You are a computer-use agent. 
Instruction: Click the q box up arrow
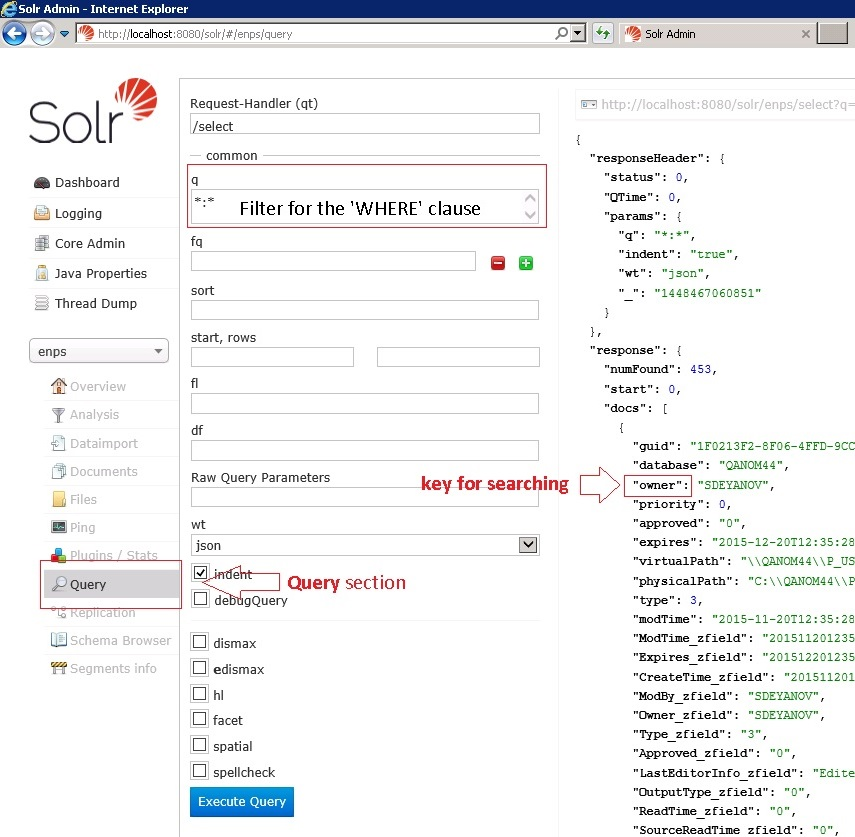[x=530, y=198]
